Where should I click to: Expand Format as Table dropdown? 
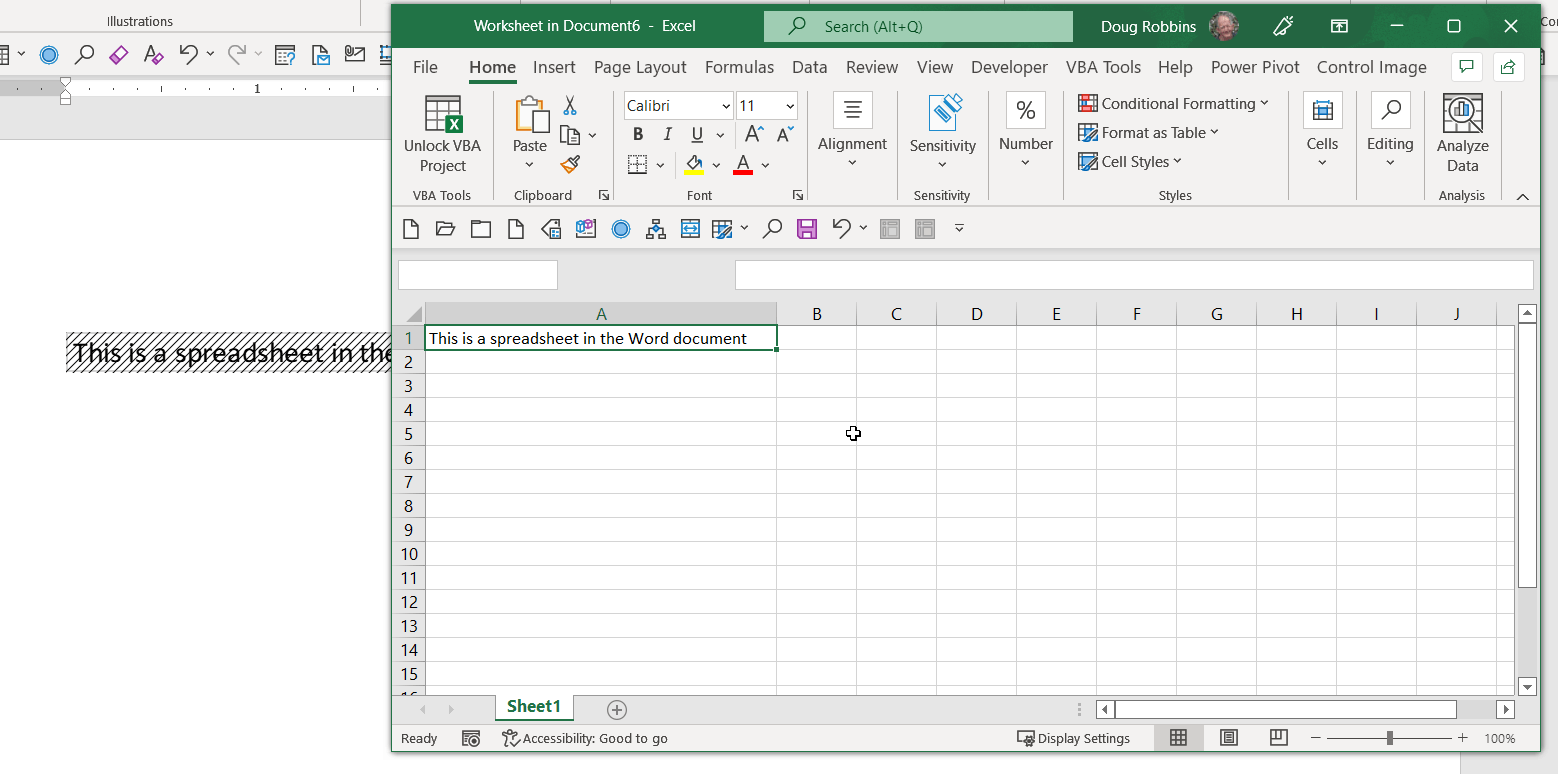[x=1148, y=132]
